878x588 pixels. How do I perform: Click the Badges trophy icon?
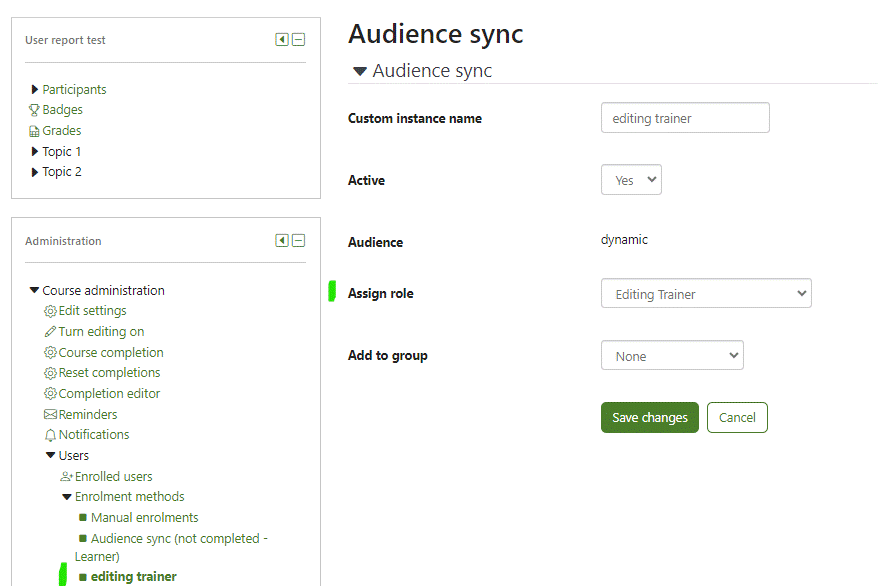coord(34,110)
